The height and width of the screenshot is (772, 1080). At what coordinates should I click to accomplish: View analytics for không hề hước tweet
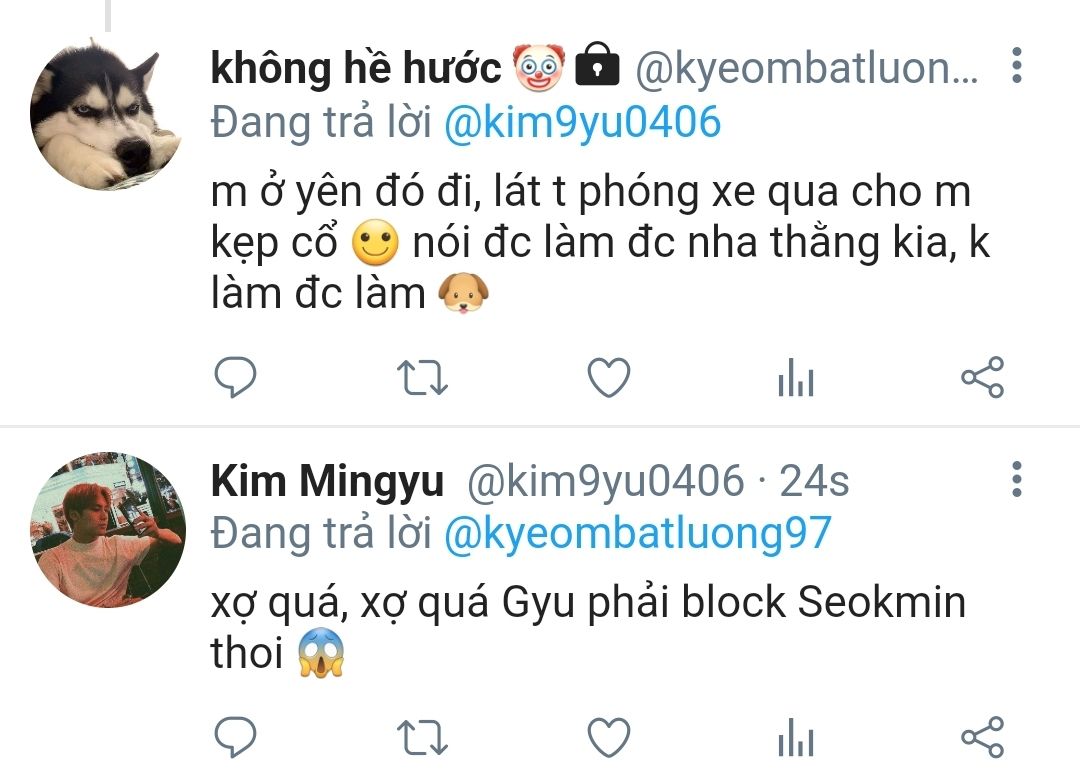pos(796,377)
